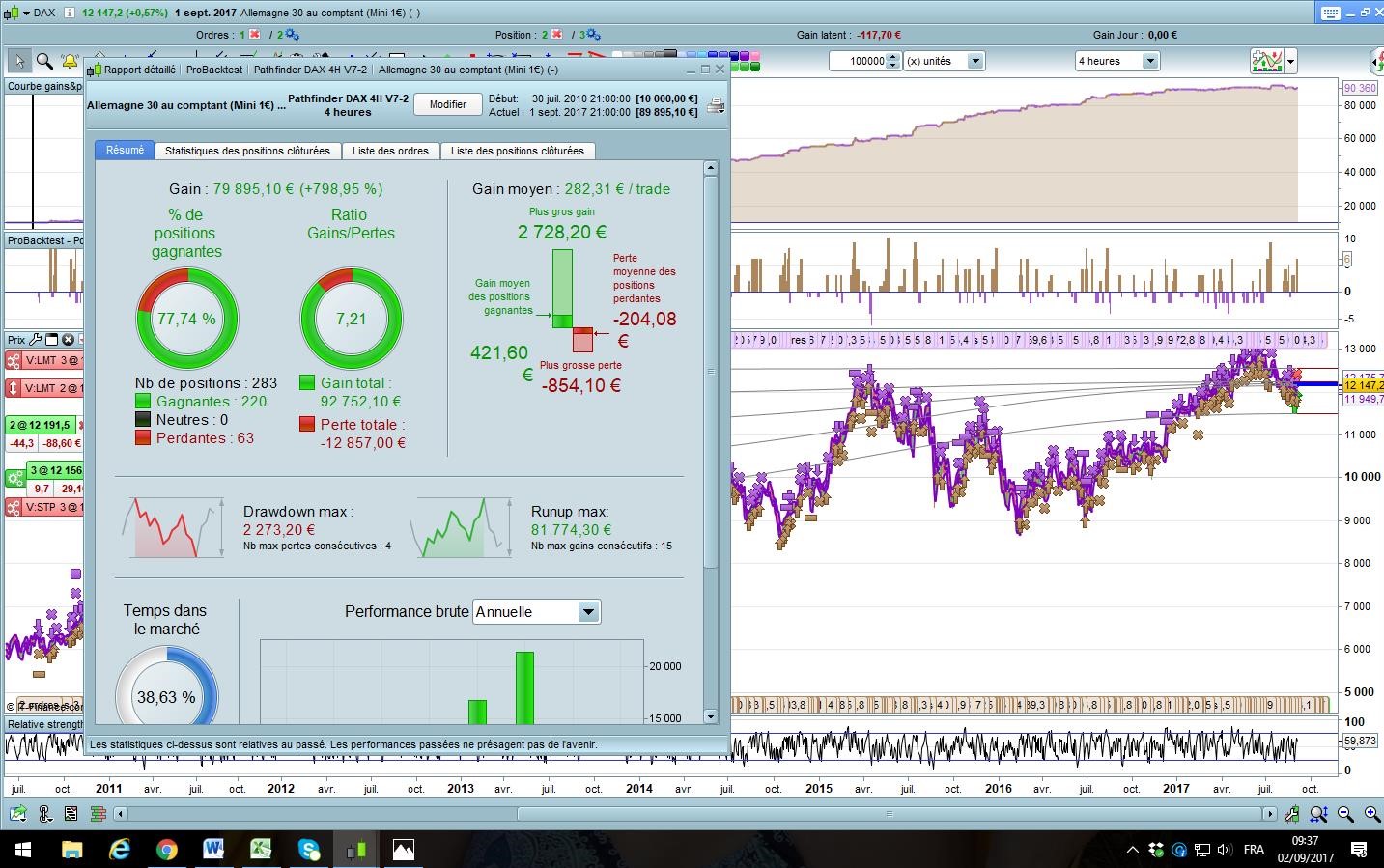
Task: Open Liste des ordres tab
Action: pyautogui.click(x=390, y=151)
